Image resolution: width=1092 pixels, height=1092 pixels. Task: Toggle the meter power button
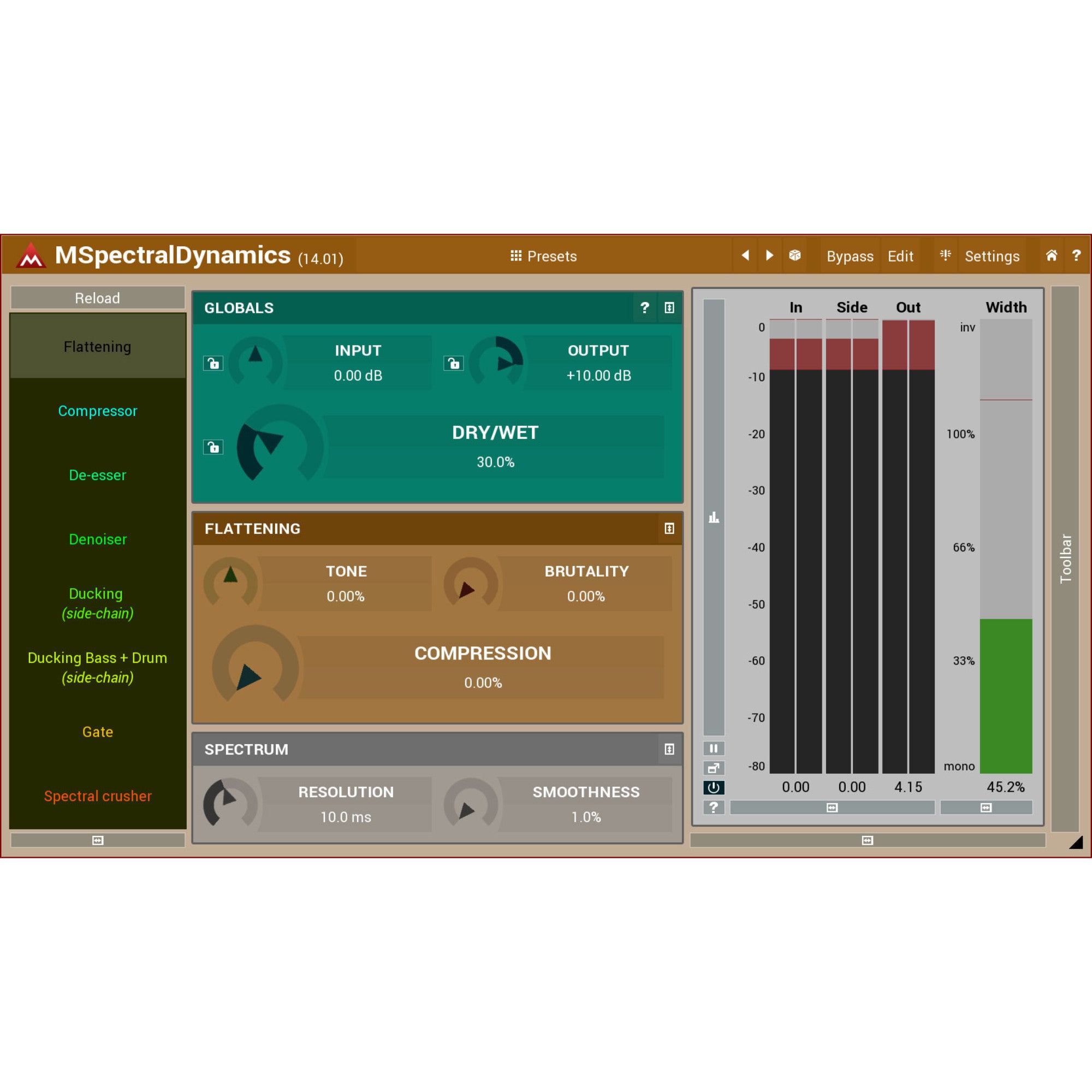(714, 787)
